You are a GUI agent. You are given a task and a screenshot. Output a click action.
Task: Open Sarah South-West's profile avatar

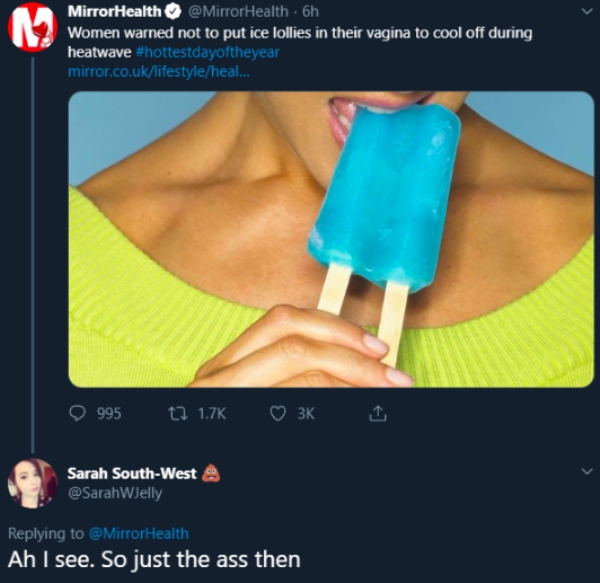click(x=31, y=483)
